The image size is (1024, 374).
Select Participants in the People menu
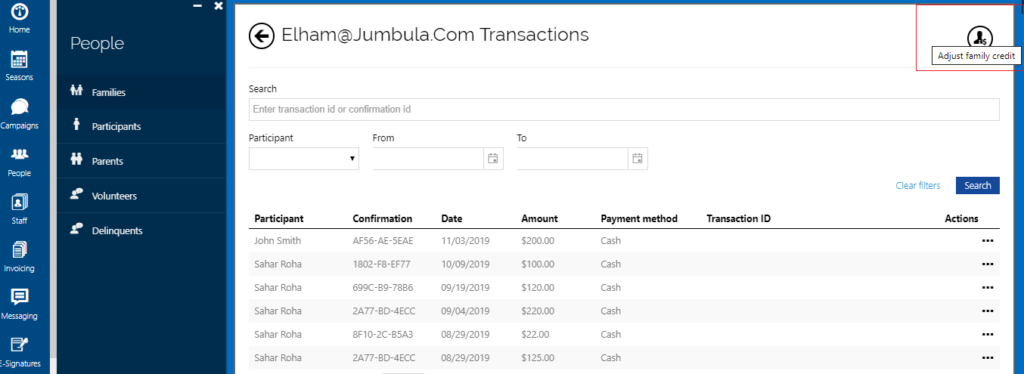click(142, 127)
